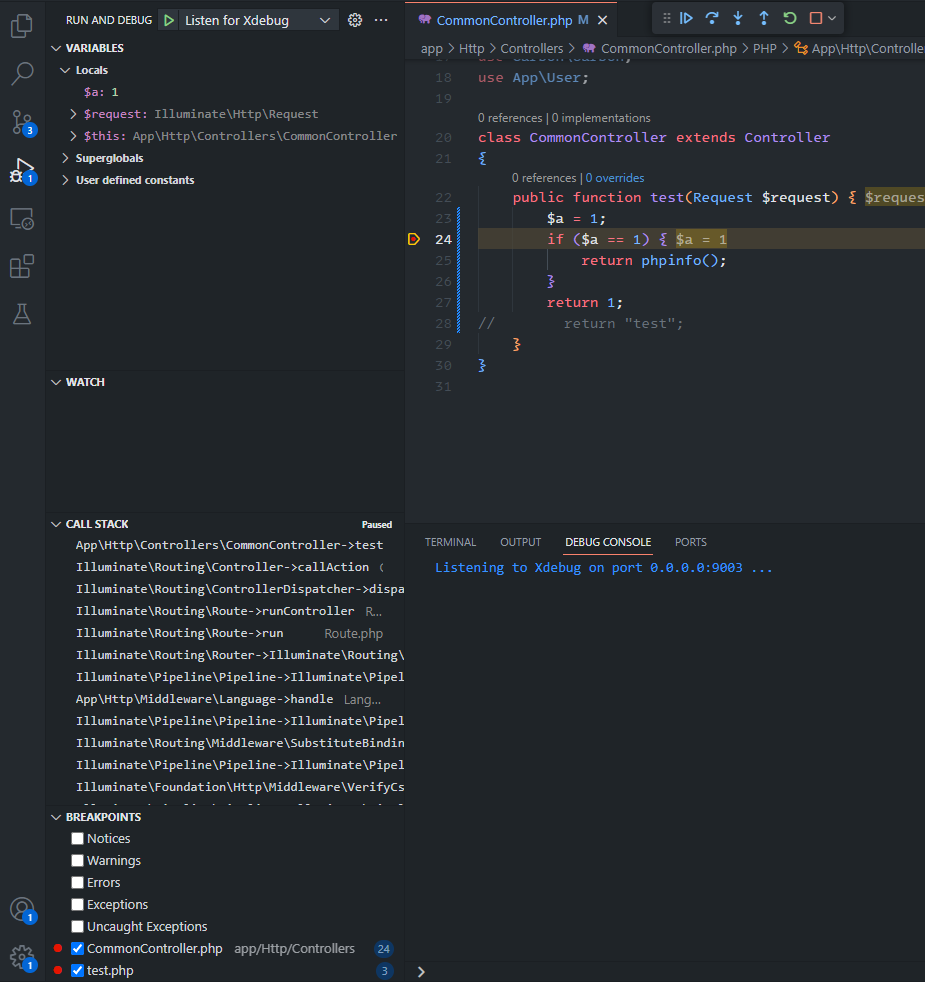Disable the CommonController.php breakpoint checkbox
Screen dimensions: 925x982
pyautogui.click(x=78, y=949)
